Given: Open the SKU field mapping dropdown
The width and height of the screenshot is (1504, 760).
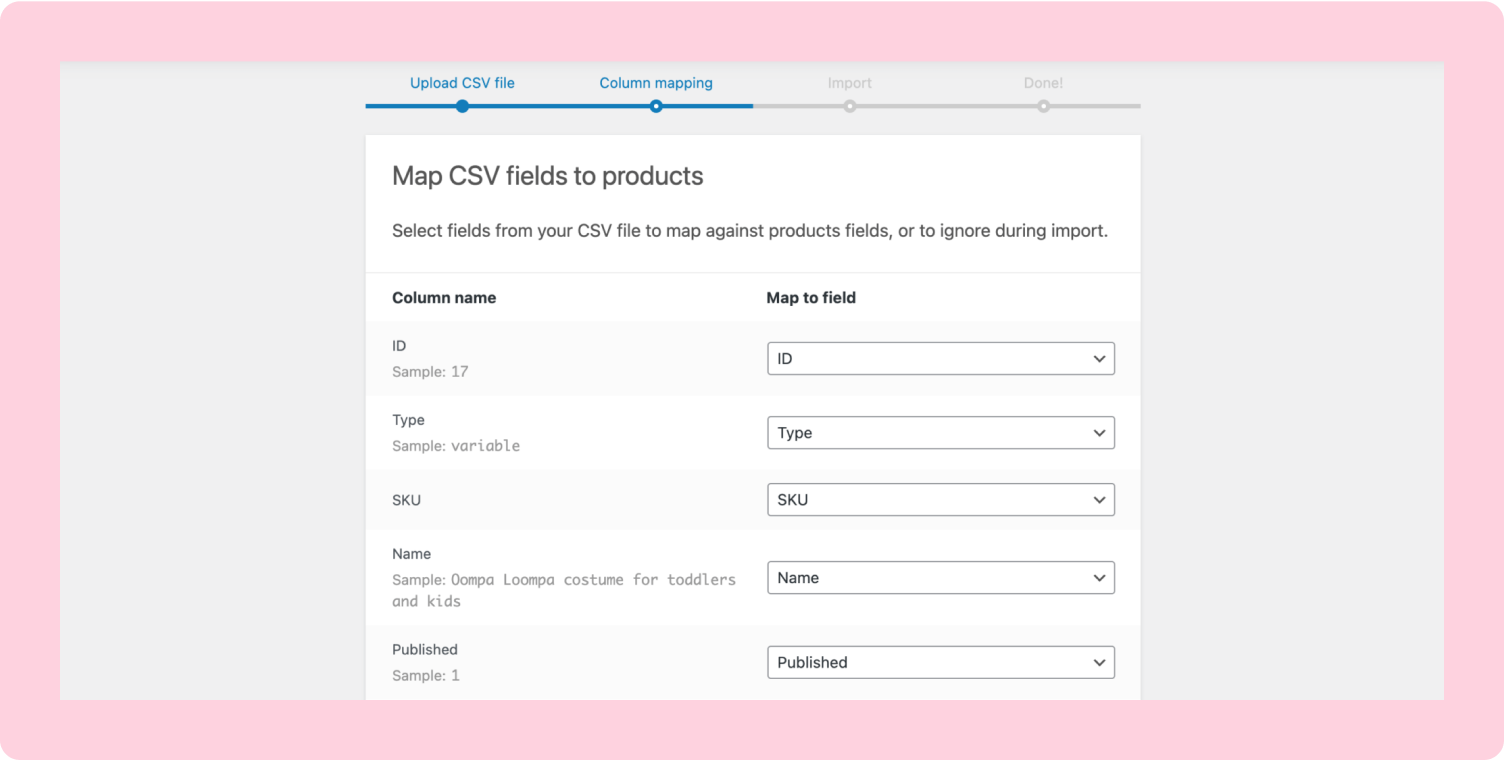Looking at the screenshot, I should point(940,500).
